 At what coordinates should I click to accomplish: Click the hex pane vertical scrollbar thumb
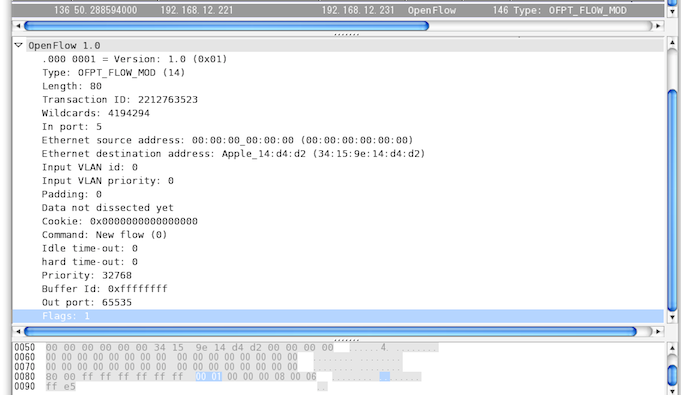point(672,375)
